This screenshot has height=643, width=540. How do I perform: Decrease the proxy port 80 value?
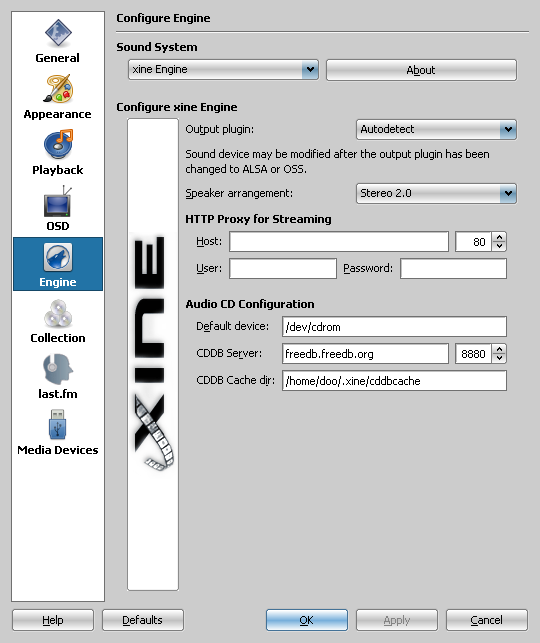coord(499,246)
